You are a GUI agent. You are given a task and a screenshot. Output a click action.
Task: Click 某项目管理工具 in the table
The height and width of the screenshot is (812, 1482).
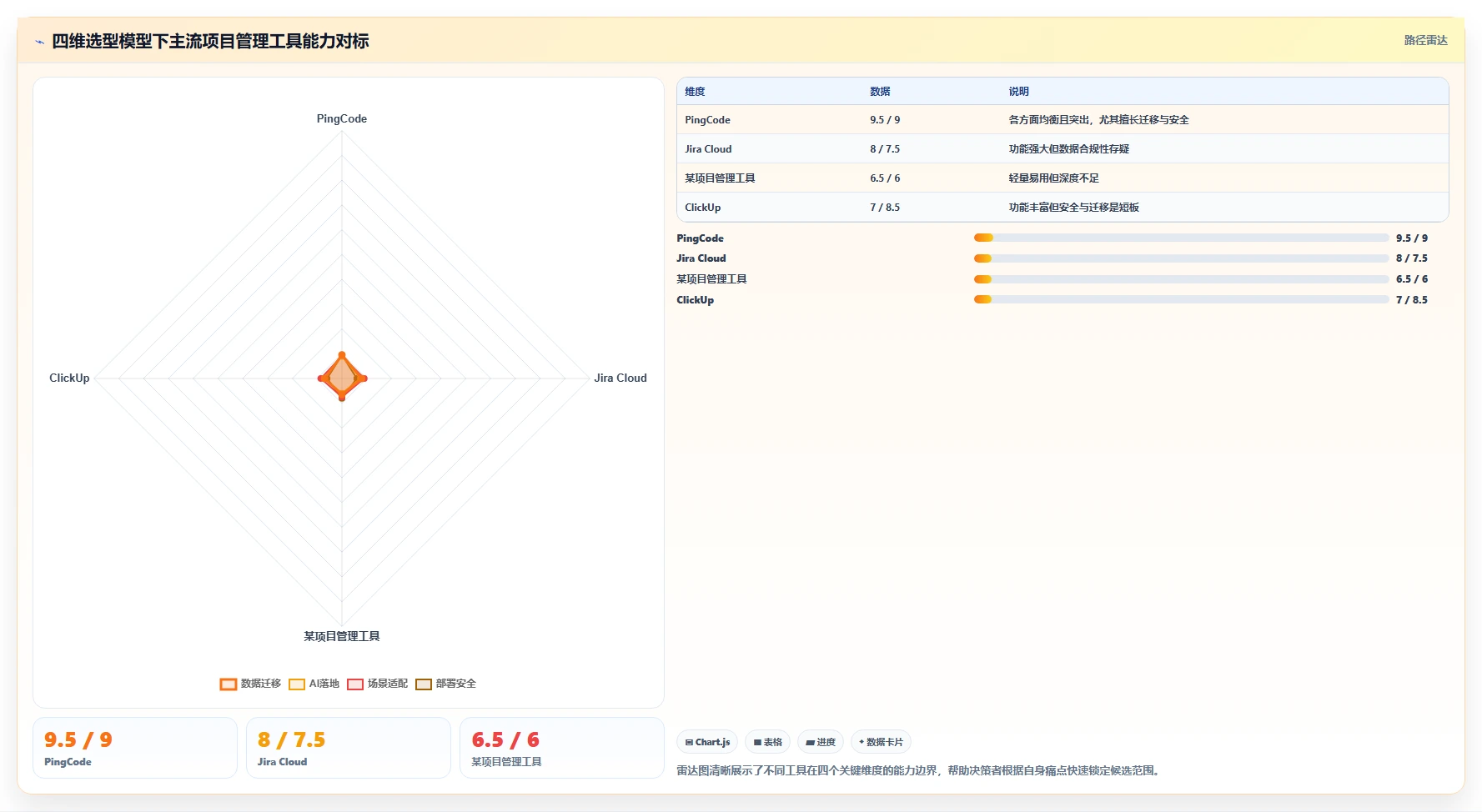[720, 178]
